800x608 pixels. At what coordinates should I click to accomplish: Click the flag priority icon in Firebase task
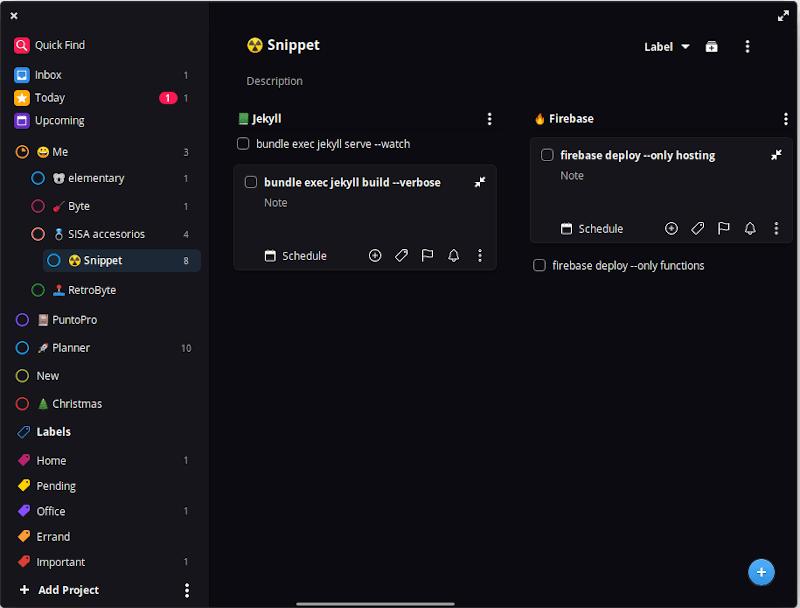(724, 229)
